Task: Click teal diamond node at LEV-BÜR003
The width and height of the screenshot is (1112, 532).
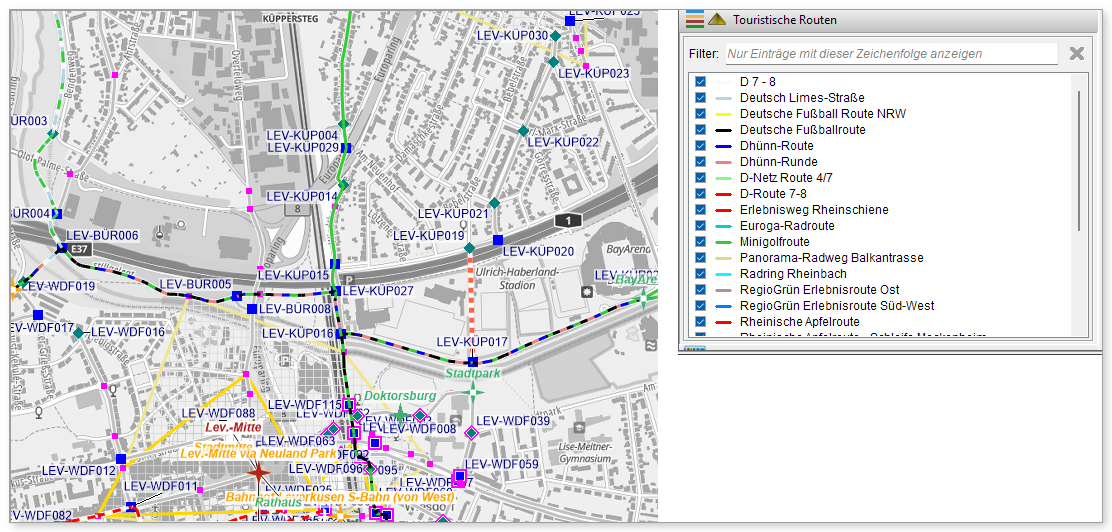Action: point(52,133)
